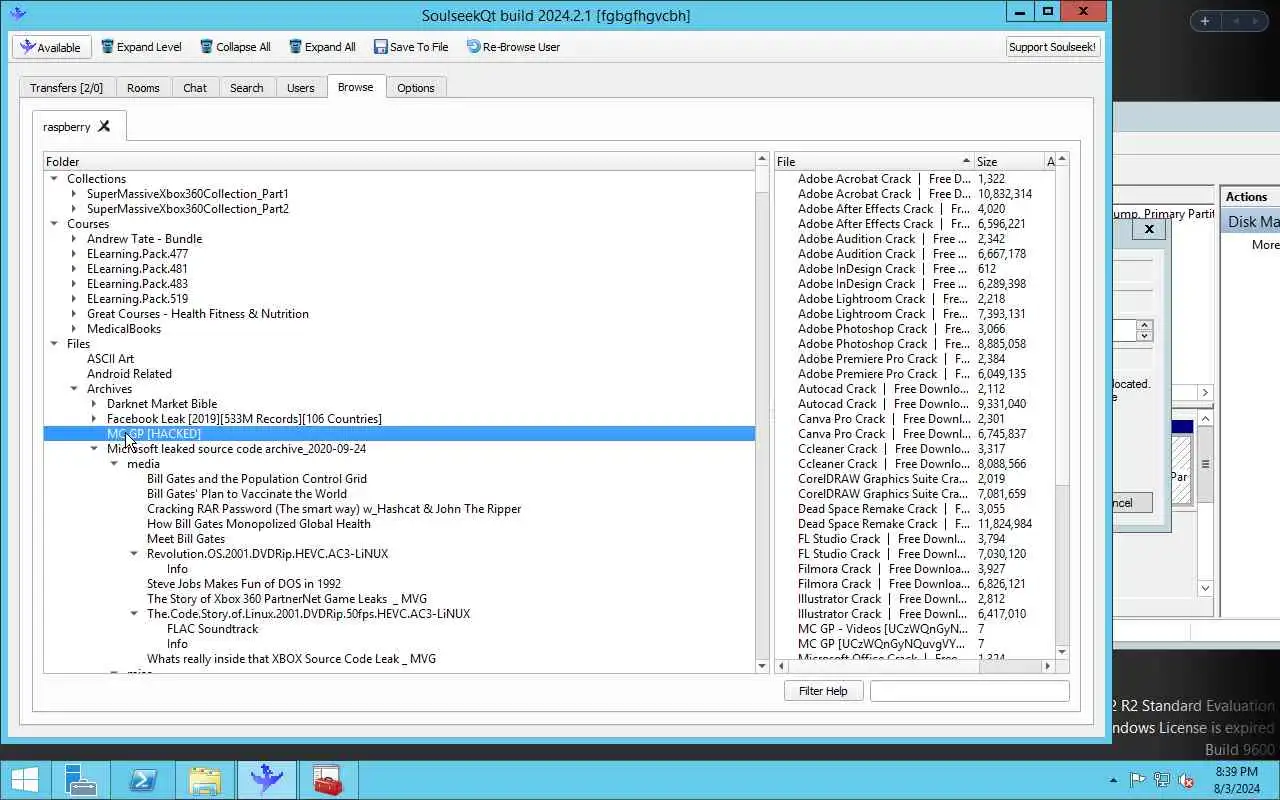This screenshot has height=800, width=1280.
Task: Select ELearning.Pack.519 folder
Action: point(137,299)
